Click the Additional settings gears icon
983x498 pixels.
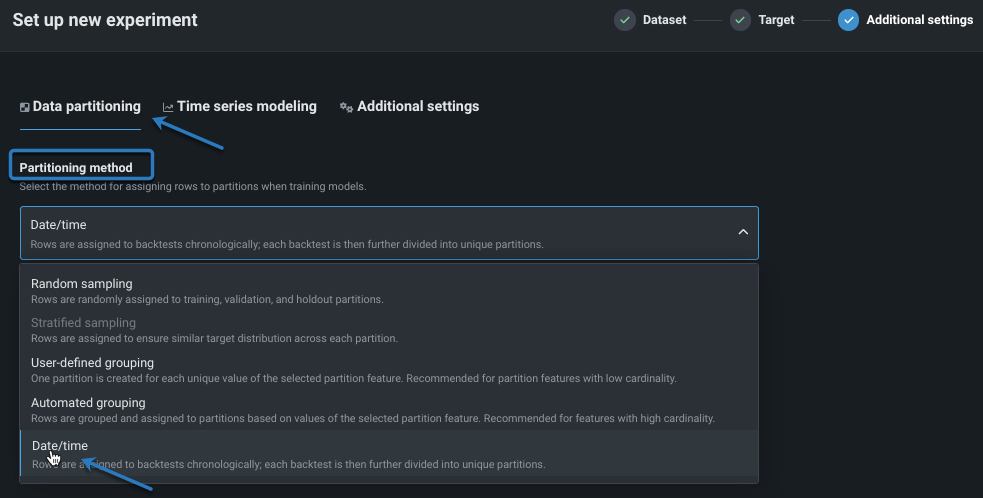[x=346, y=107]
